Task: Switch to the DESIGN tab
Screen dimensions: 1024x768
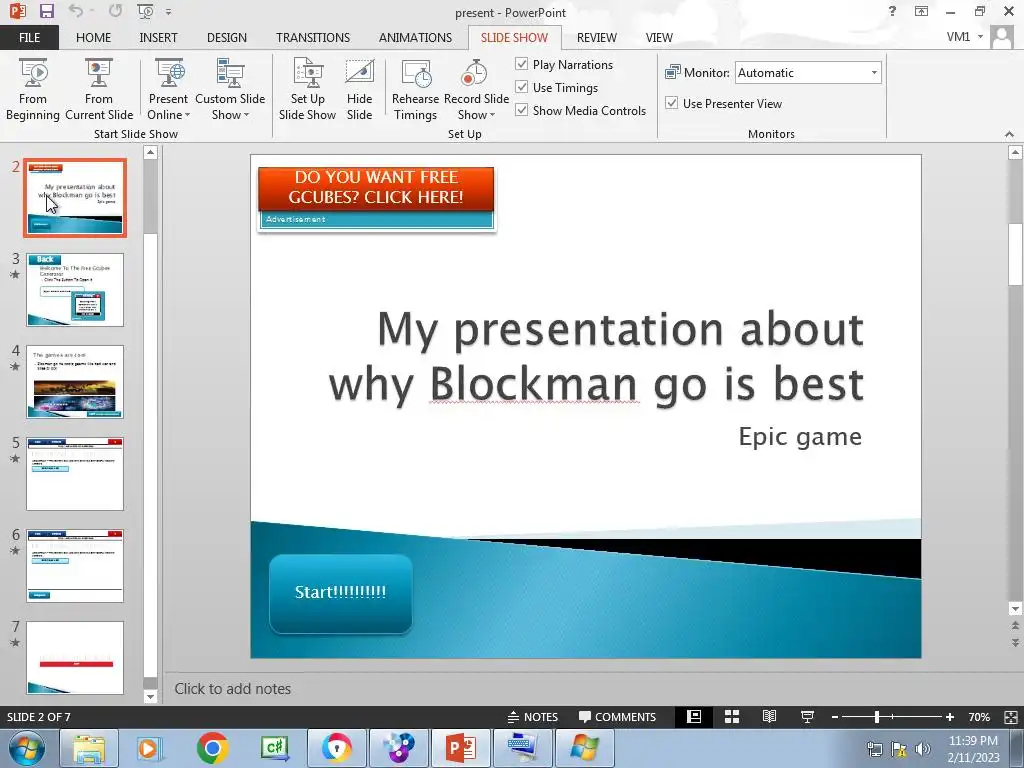Action: pyautogui.click(x=227, y=37)
